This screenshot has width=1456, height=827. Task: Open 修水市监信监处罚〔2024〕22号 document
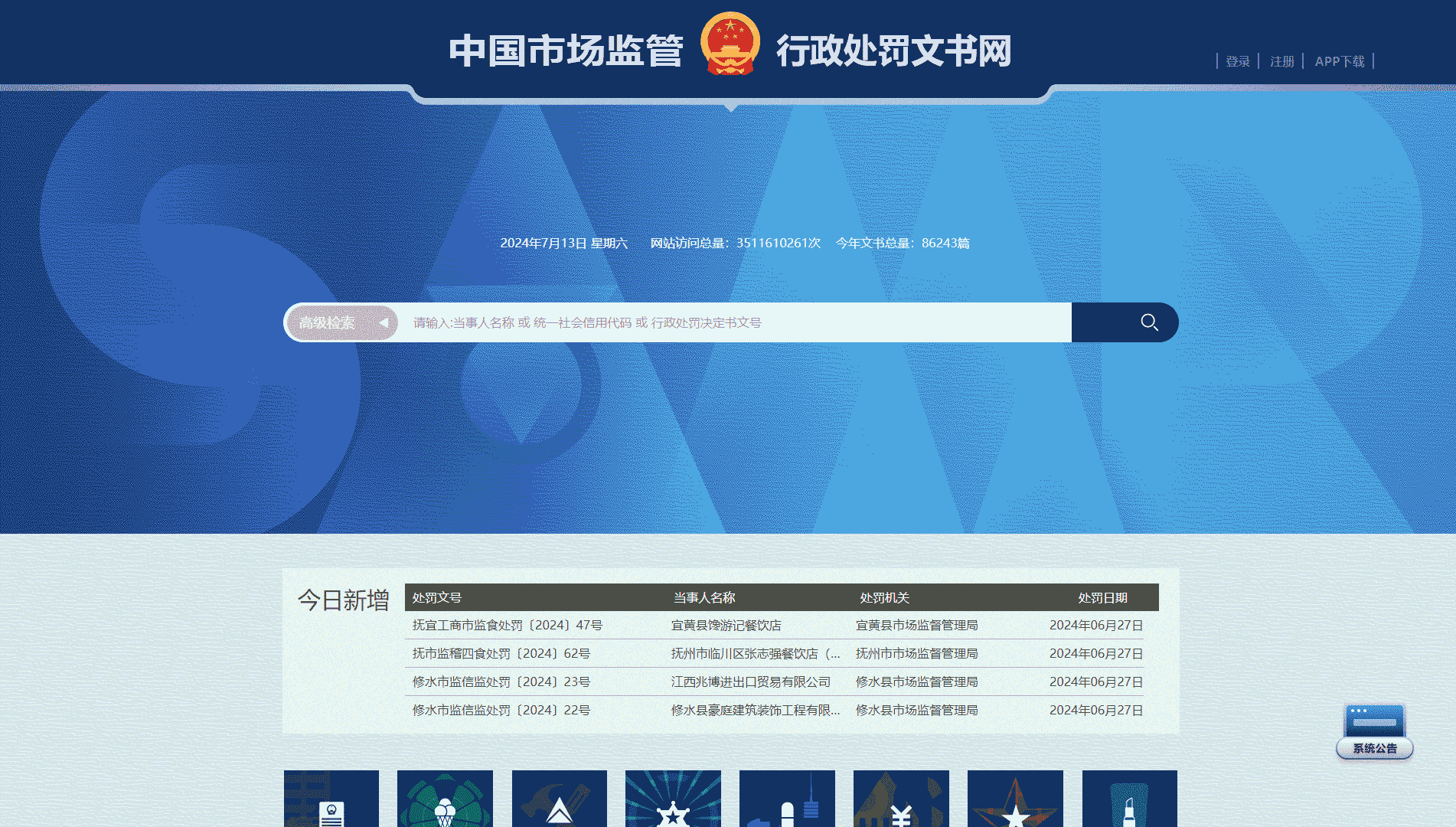(501, 711)
